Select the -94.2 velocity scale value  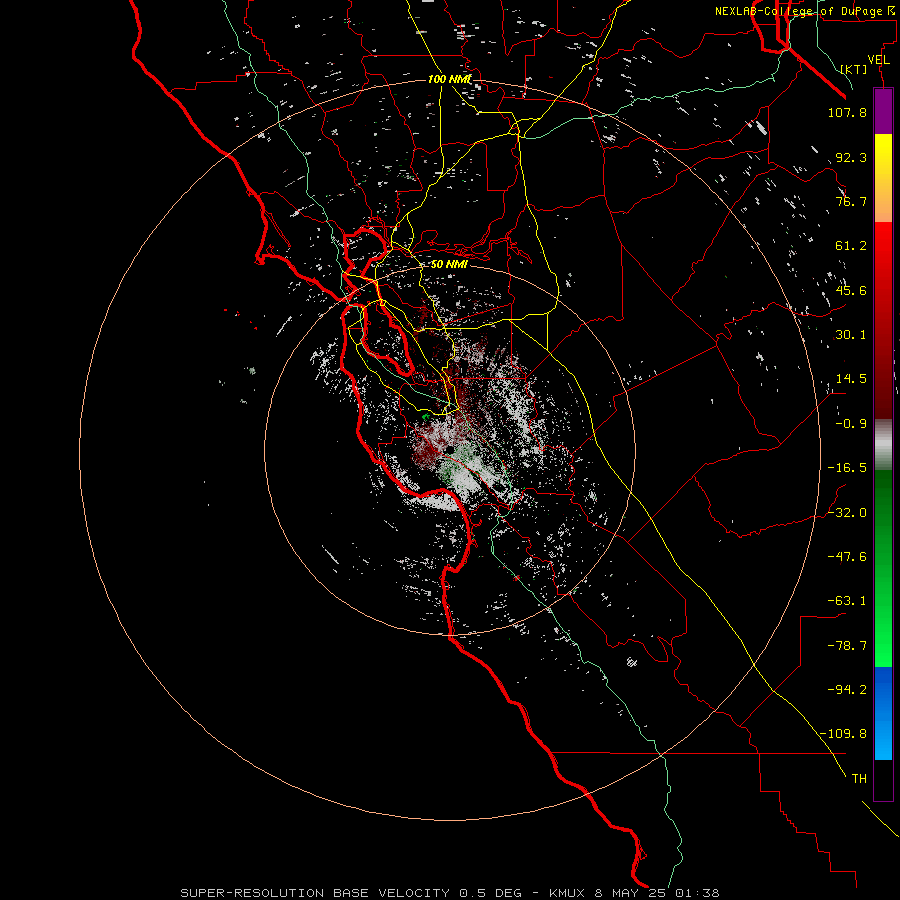pyautogui.click(x=847, y=689)
